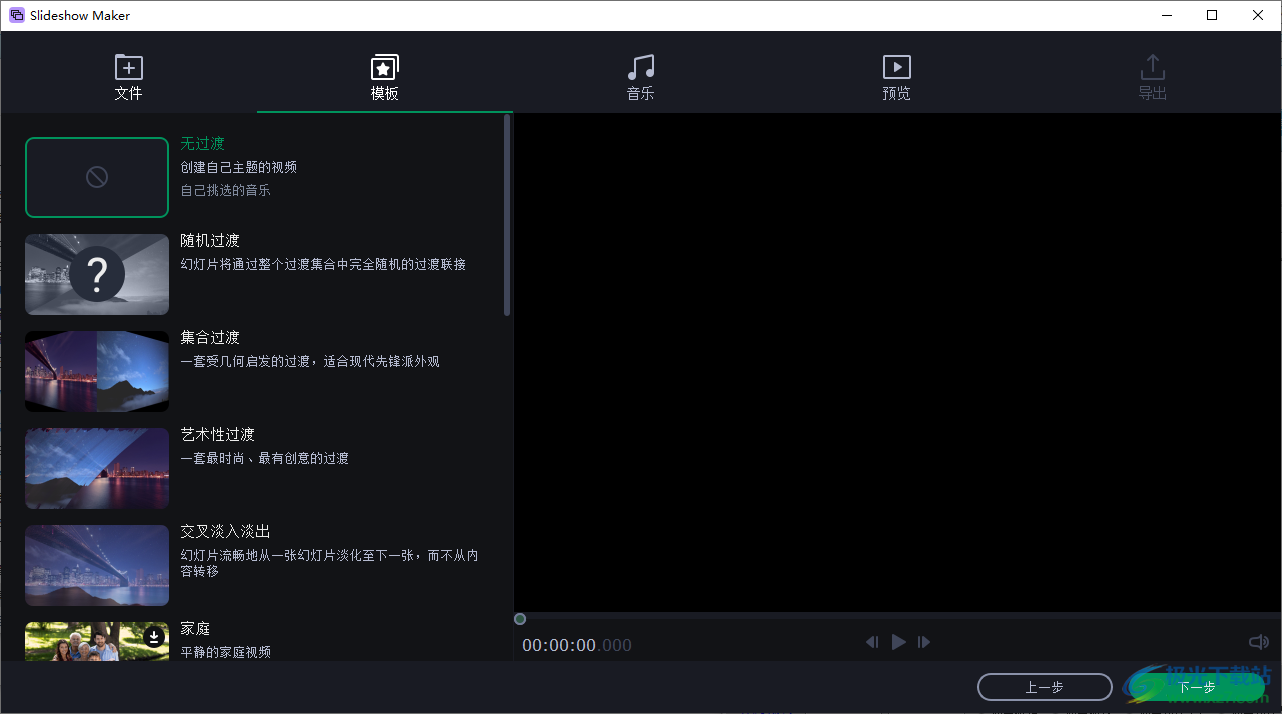Click the description 平静的家庭视频
Screen dimensions: 1282x714
click(x=225, y=652)
